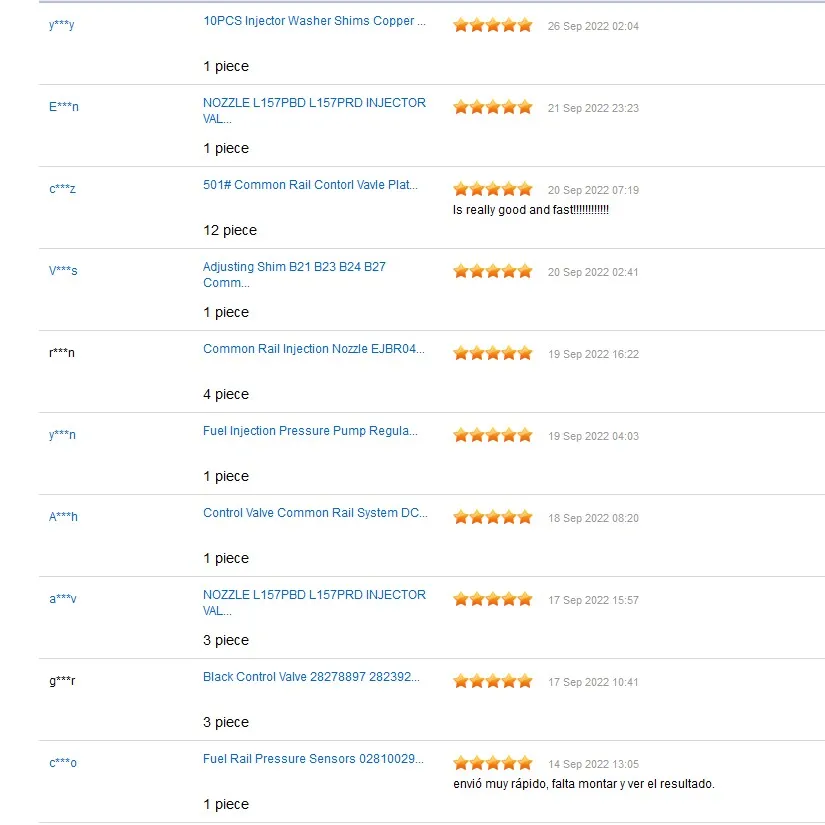
Task: Open Black Control Valve 28278897 link
Action: [311, 677]
